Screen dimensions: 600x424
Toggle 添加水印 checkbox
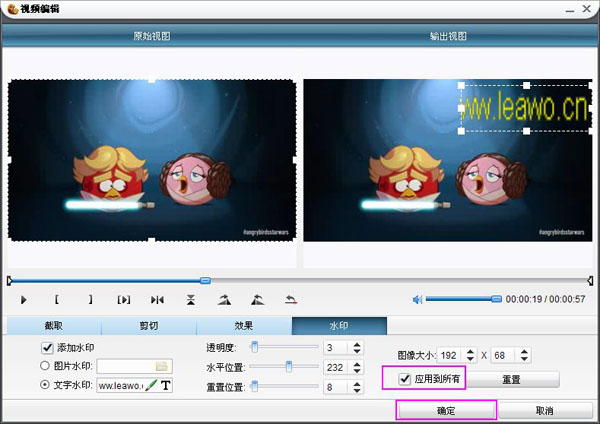click(47, 348)
